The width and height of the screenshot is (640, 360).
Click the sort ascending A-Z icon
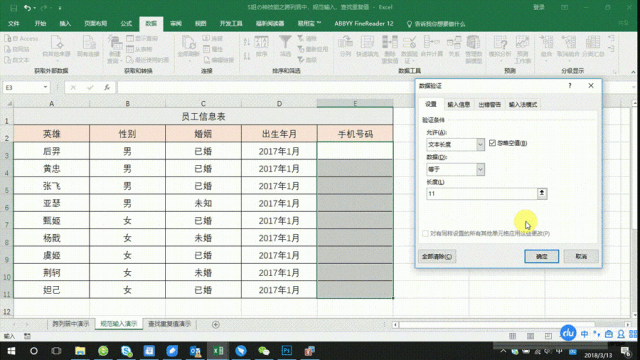247,42
